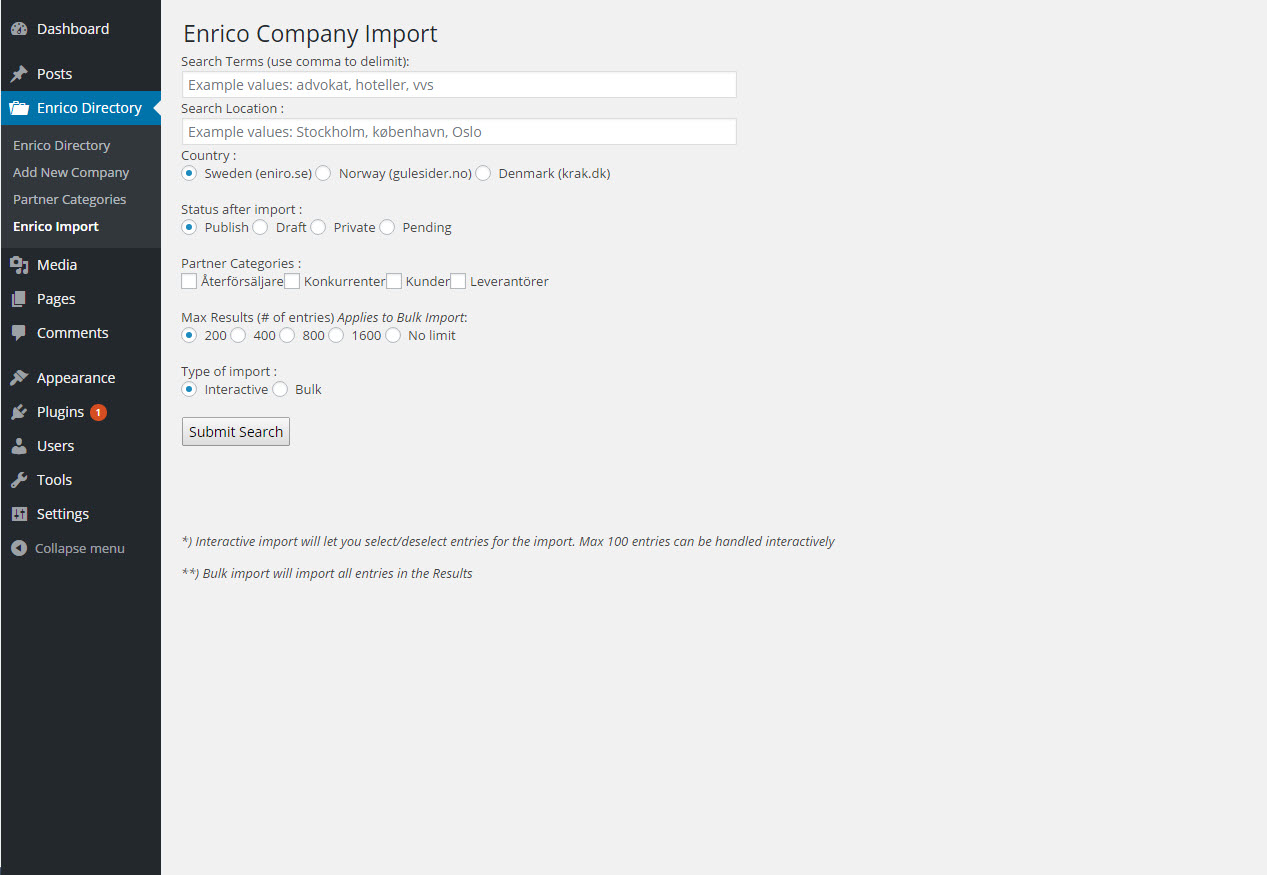Viewport: 1267px width, 875px height.
Task: Open the Settings menu label
Action: click(x=63, y=514)
